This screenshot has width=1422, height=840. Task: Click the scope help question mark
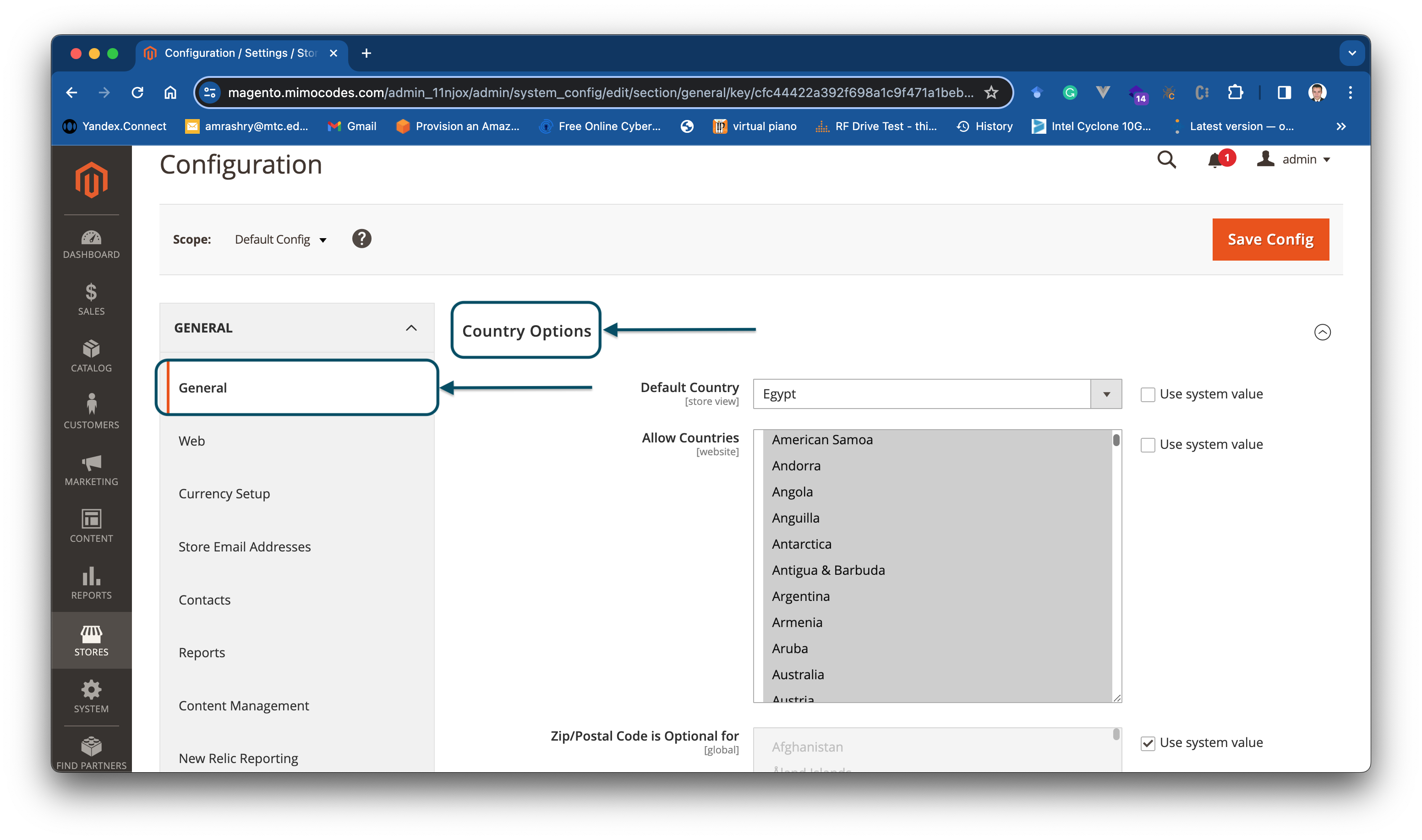click(362, 239)
